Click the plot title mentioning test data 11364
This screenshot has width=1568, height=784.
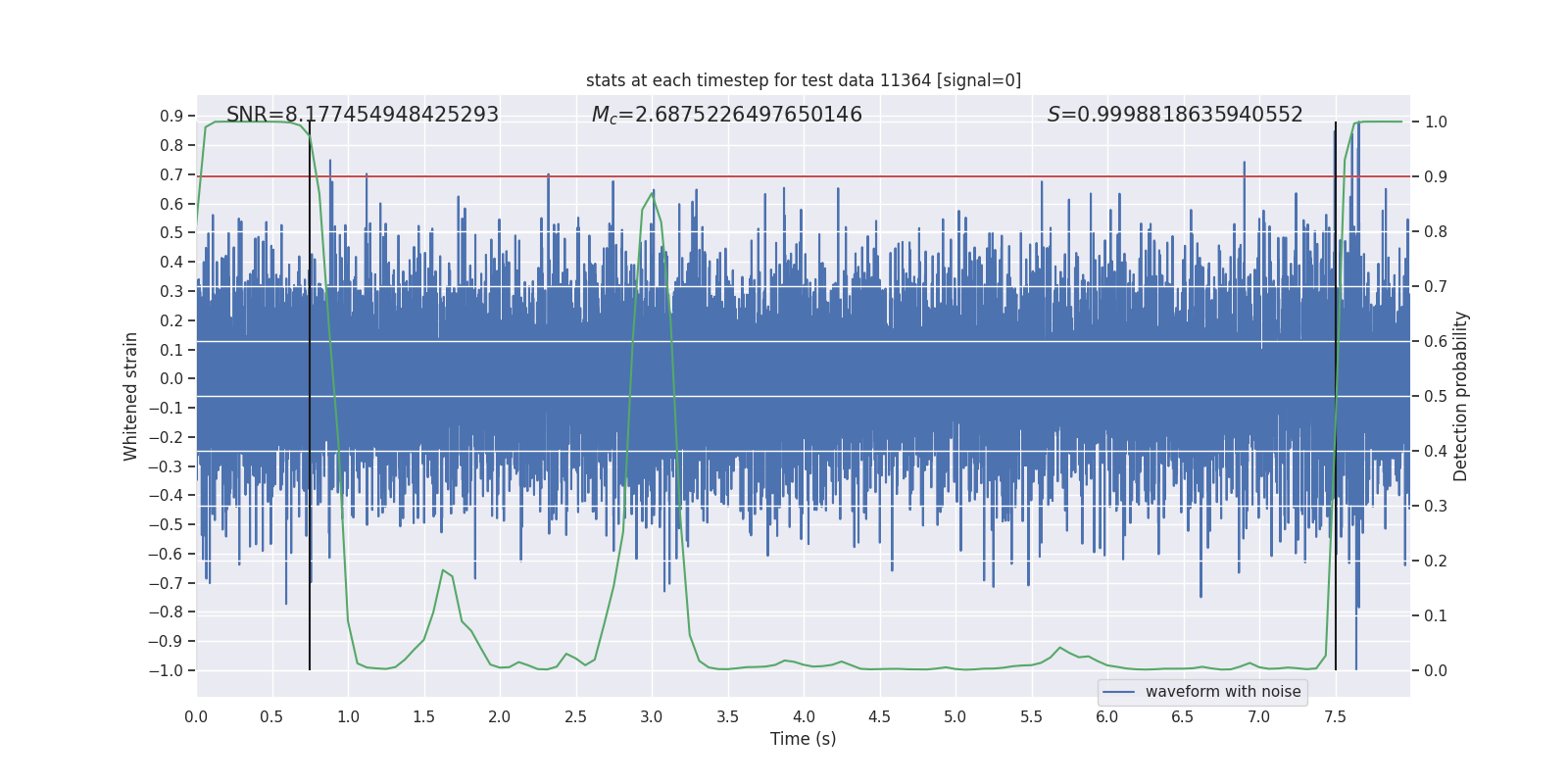pos(803,80)
